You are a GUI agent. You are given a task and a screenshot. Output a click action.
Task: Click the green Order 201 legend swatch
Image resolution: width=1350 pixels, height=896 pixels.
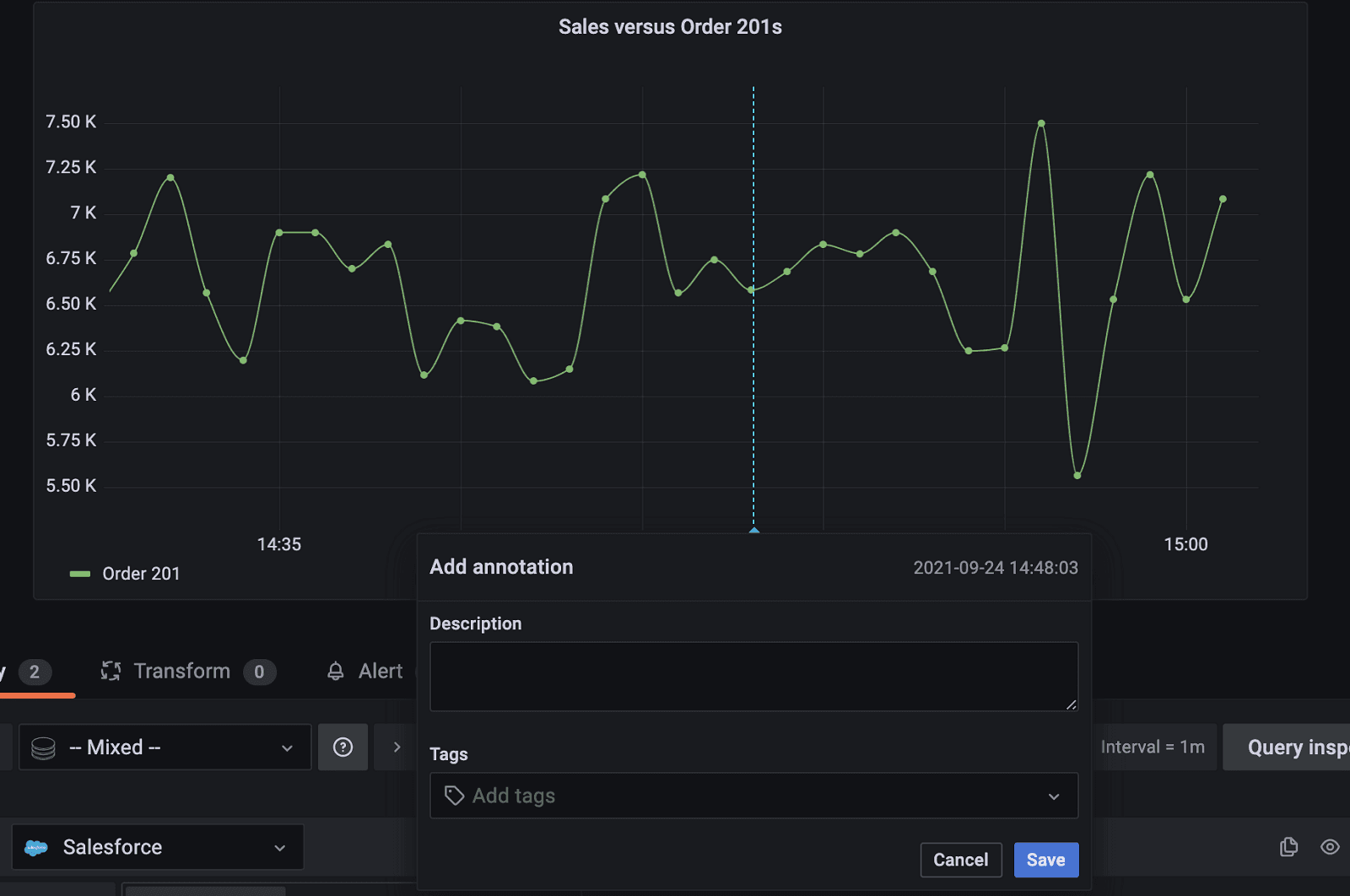tap(80, 574)
